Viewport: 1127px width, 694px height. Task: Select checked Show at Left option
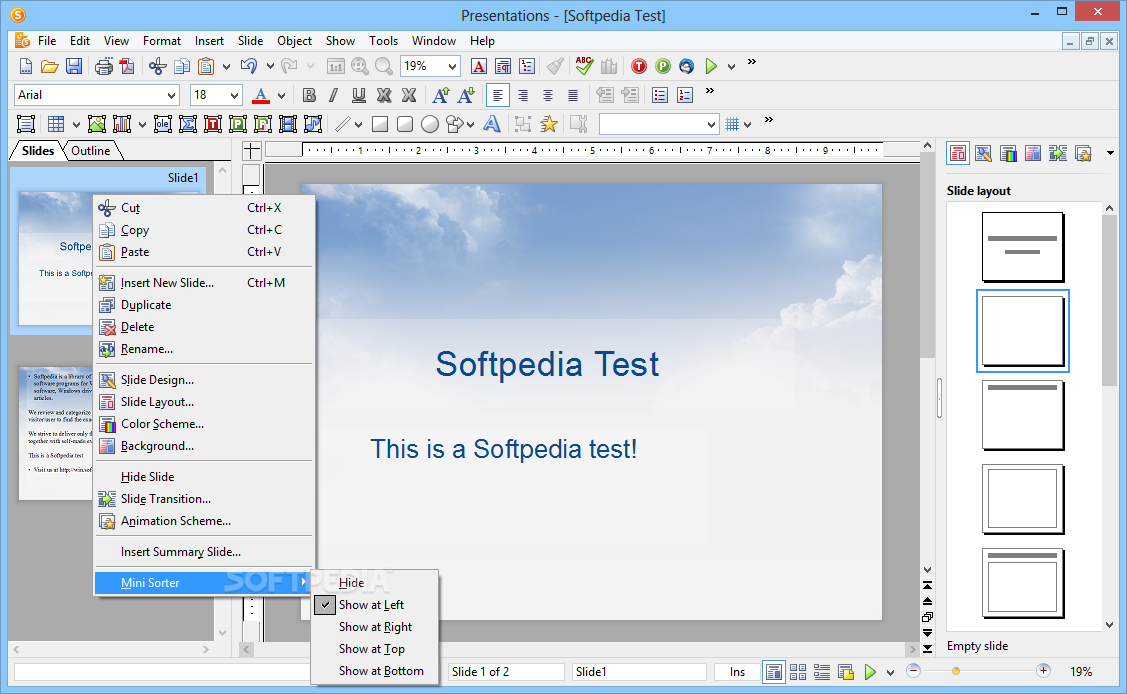(374, 605)
